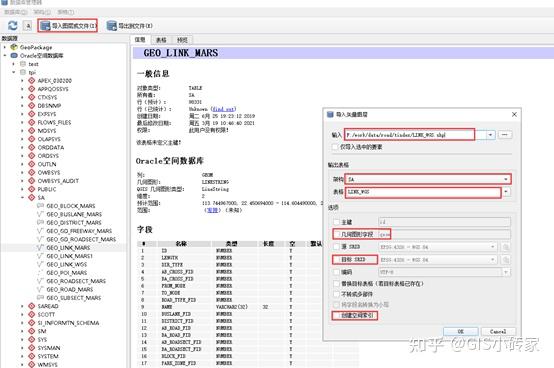Select GEO_ROAD_MARS table in tree
554x368 pixels.
click(x=70, y=289)
